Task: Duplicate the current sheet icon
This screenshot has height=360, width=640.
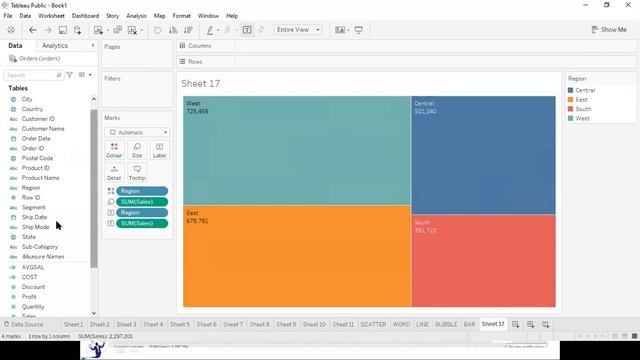Action: 118,30
